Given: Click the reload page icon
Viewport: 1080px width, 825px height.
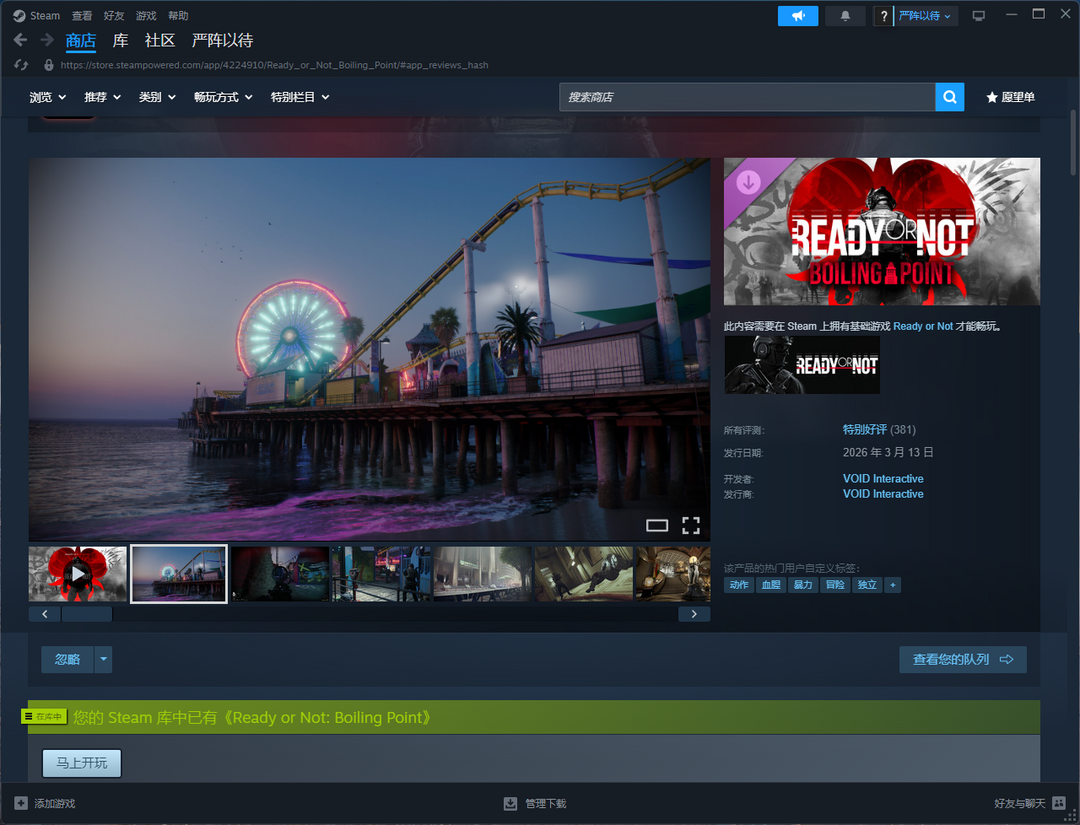Looking at the screenshot, I should pos(22,65).
